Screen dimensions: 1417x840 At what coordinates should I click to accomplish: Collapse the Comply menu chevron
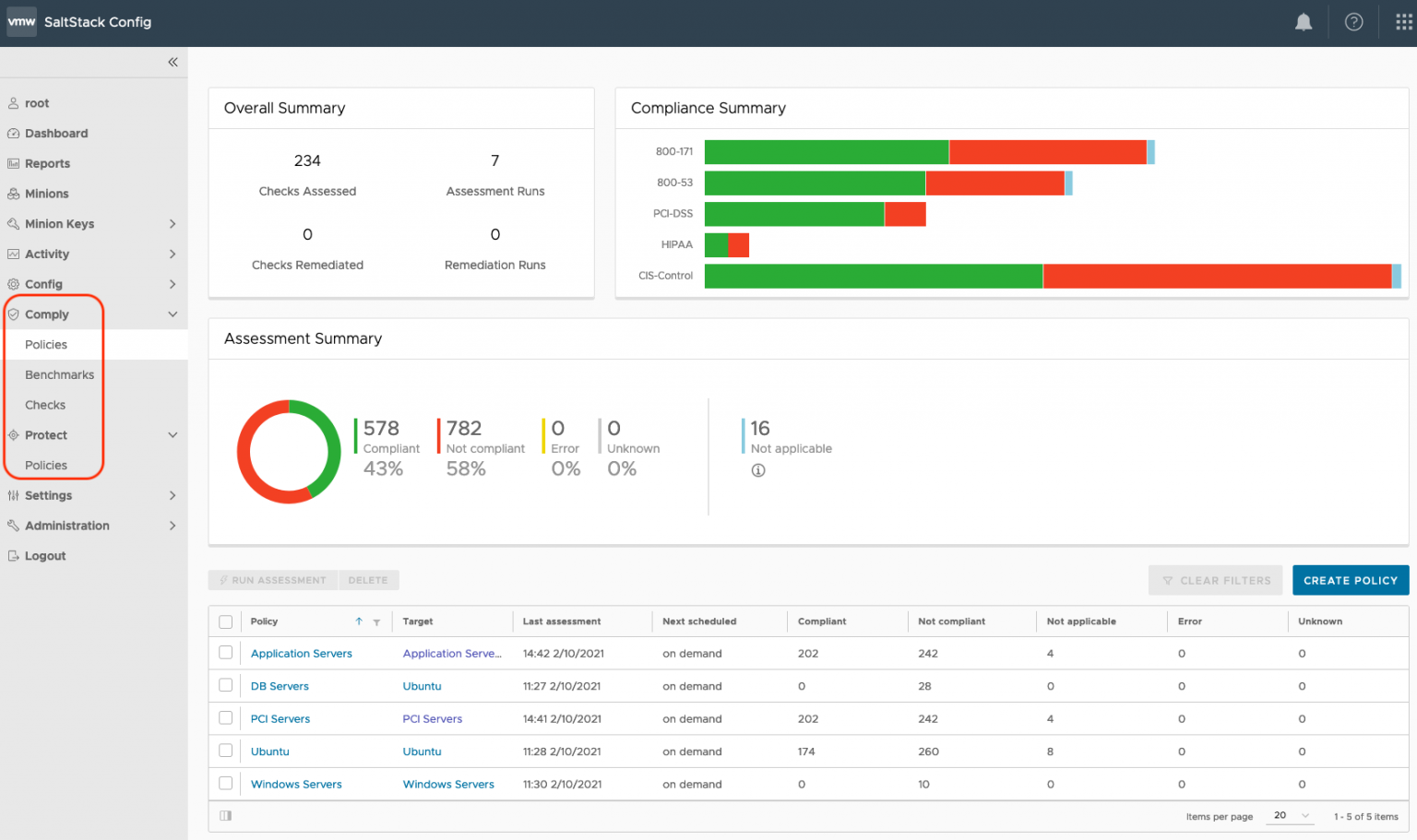pyautogui.click(x=173, y=314)
